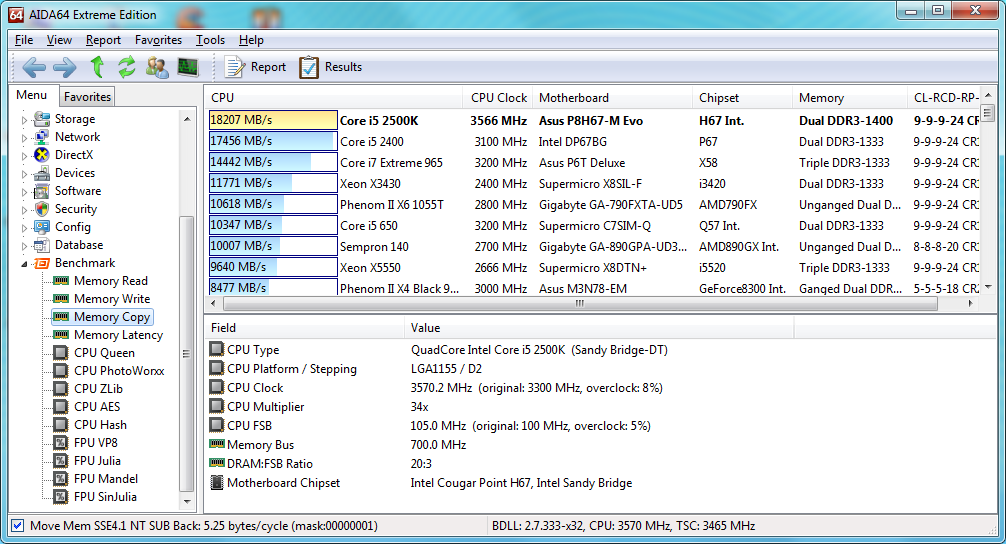The height and width of the screenshot is (544, 1006).
Task: Click the 14442 MB/s result bar
Action: pos(273,162)
